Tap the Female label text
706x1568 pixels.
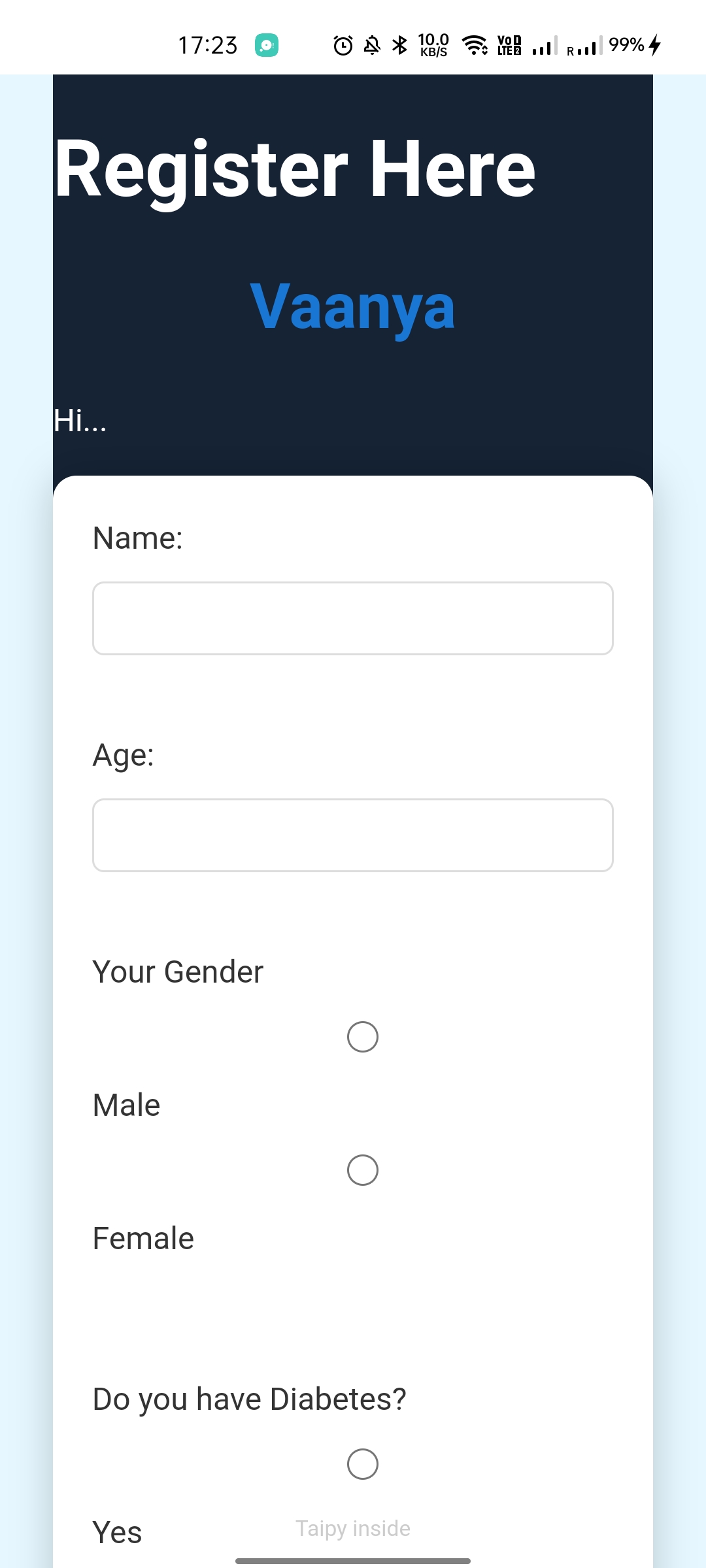point(143,1238)
